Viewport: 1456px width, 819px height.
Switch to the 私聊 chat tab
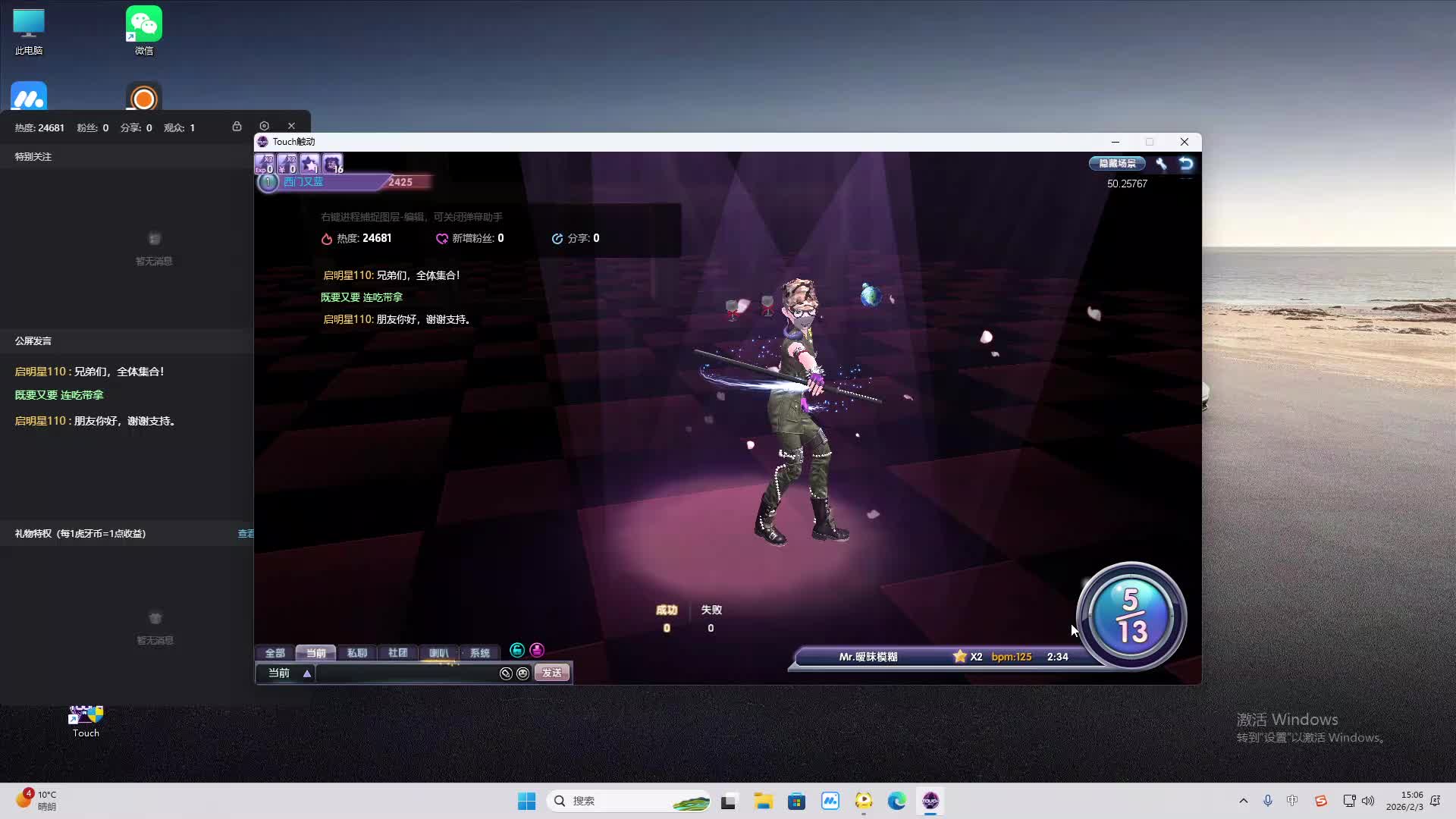(356, 653)
